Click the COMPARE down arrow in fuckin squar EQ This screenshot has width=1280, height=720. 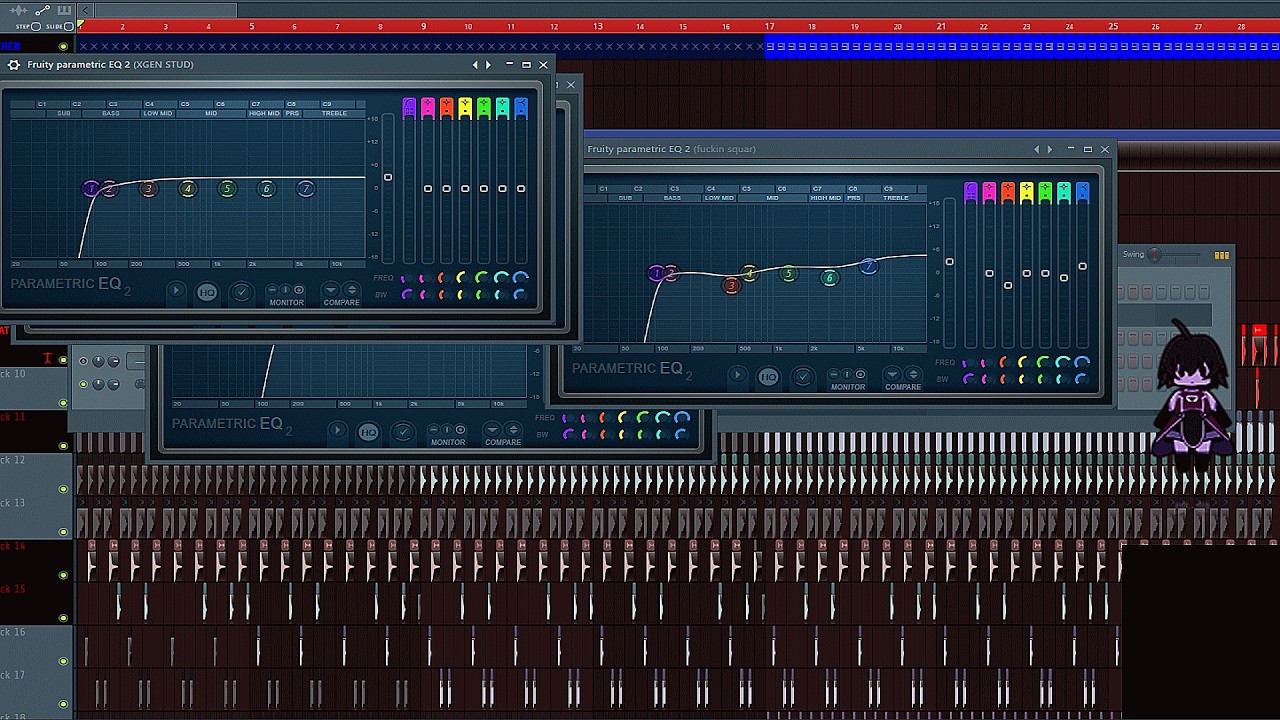(x=891, y=374)
